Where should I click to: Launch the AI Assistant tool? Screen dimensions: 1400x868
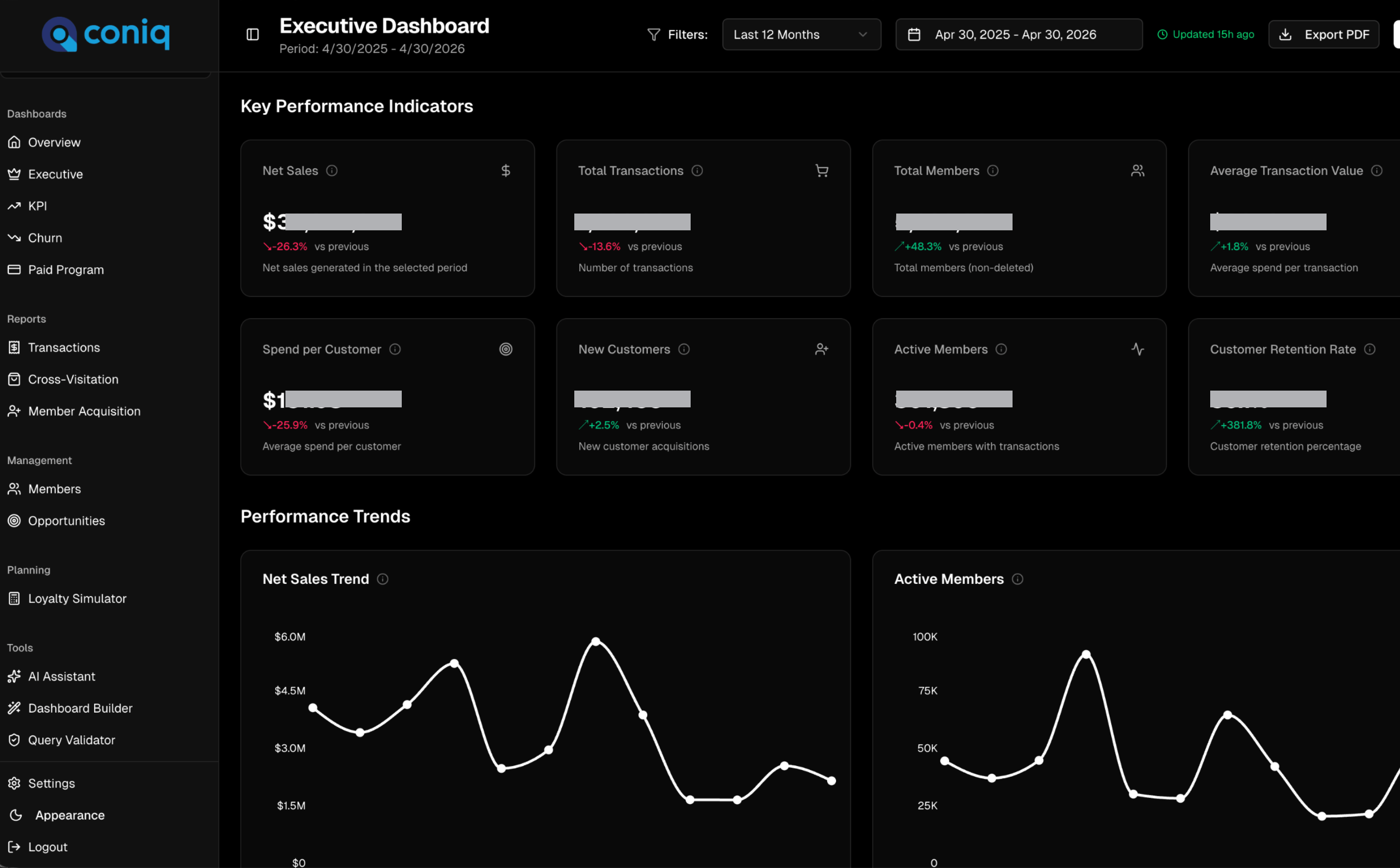pos(62,676)
